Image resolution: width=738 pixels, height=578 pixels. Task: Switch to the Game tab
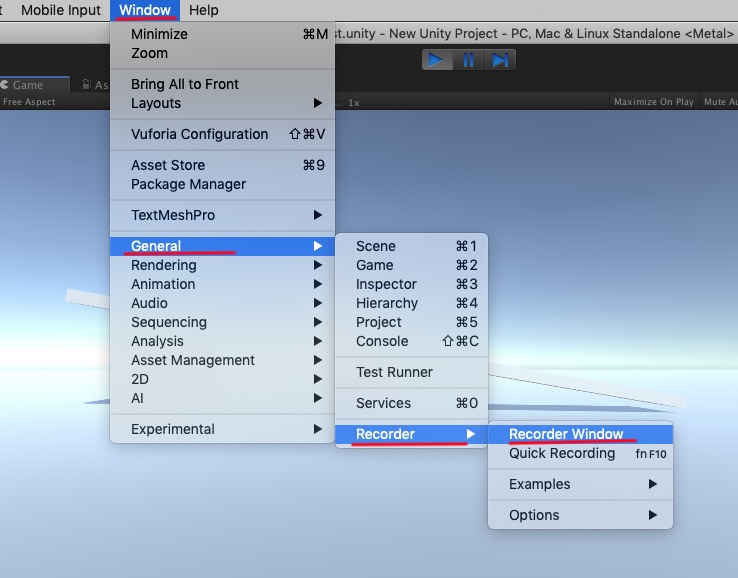(33, 85)
